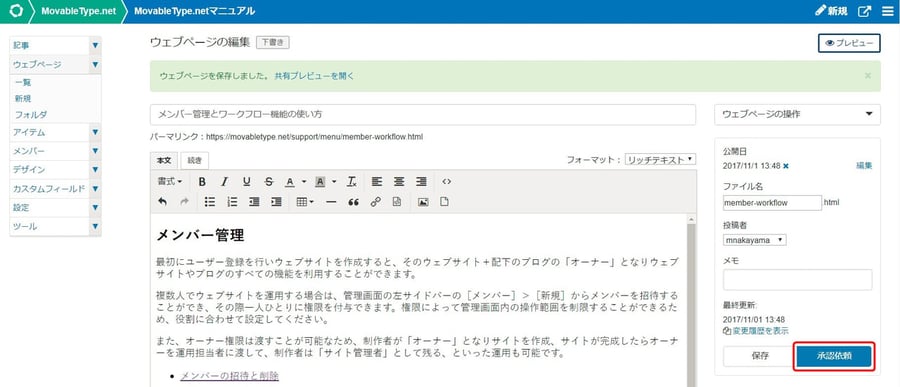
Task: Expand the ツール sidebar menu
Action: point(95,227)
